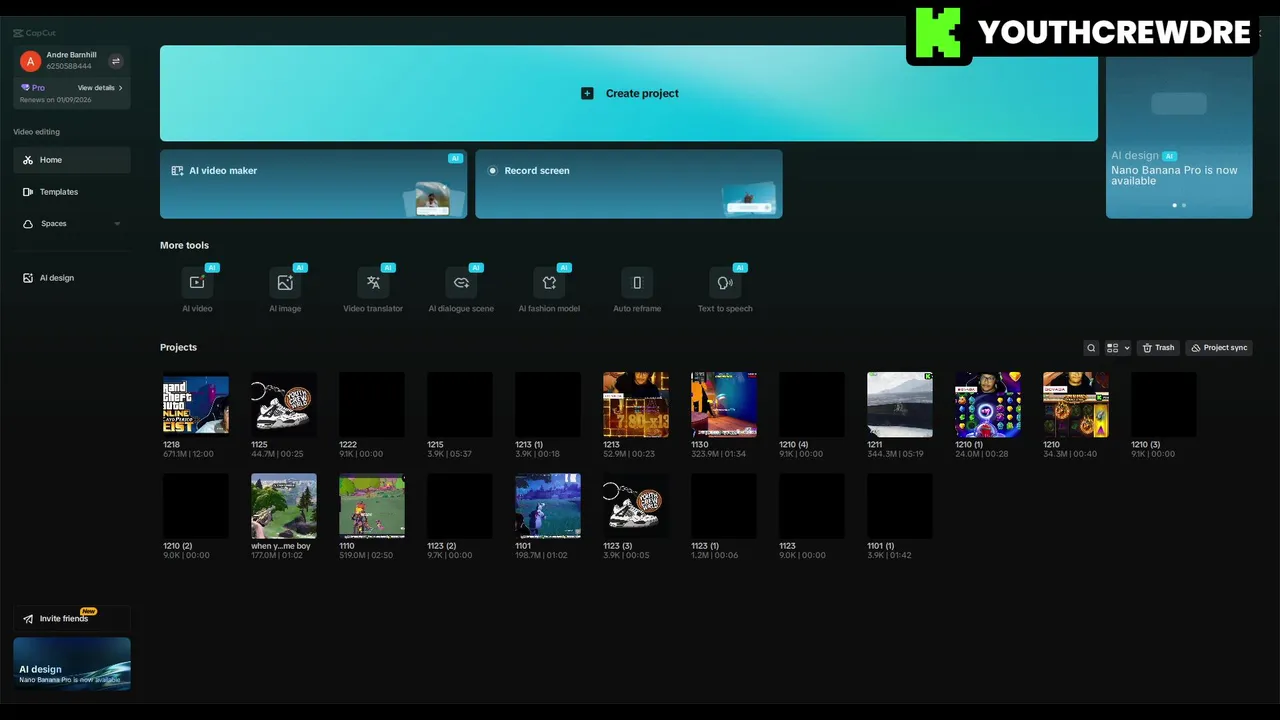
Task: Open project 1218 thumbnail
Action: tap(196, 405)
